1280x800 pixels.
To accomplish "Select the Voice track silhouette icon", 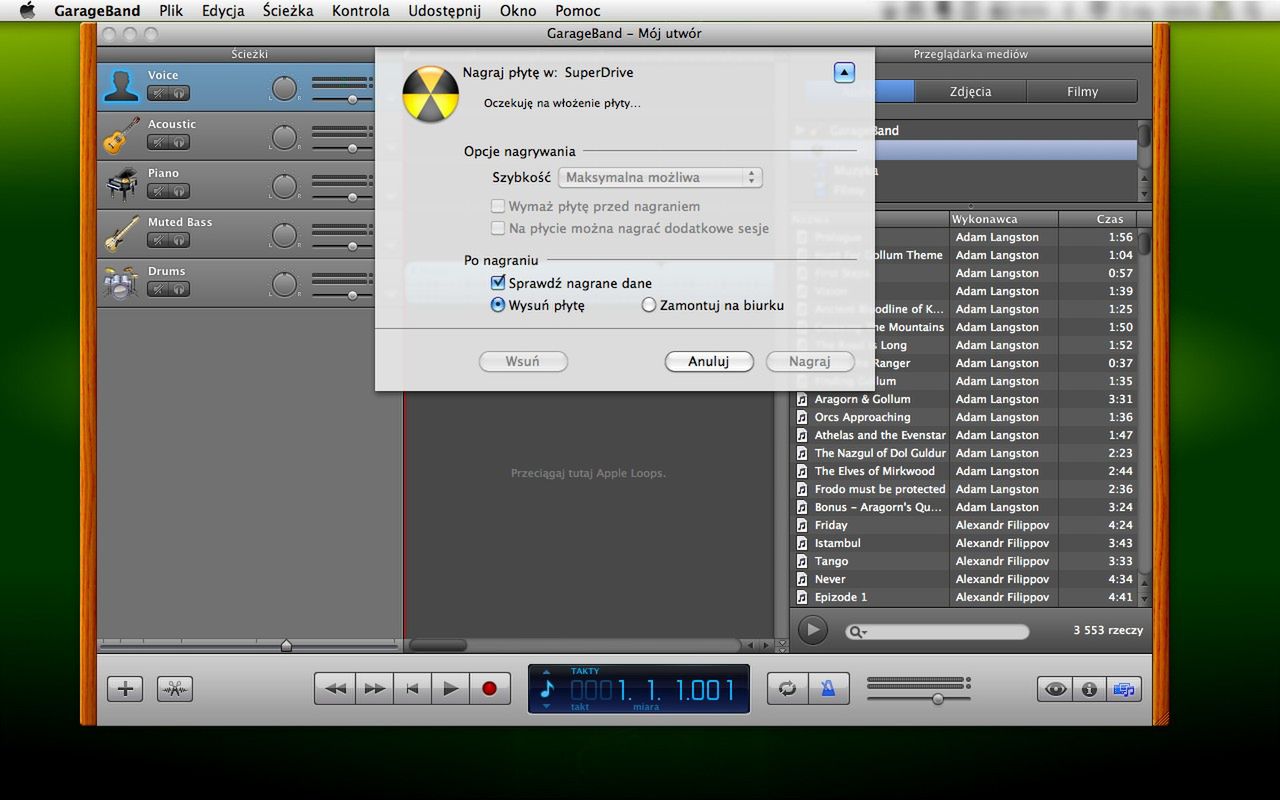I will coord(121,86).
